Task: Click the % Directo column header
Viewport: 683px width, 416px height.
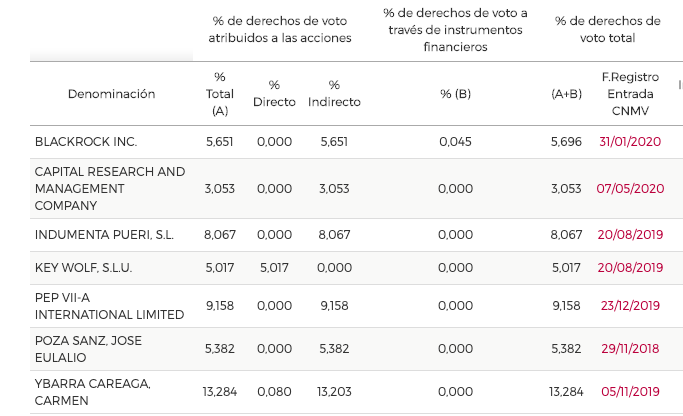Action: [x=274, y=94]
